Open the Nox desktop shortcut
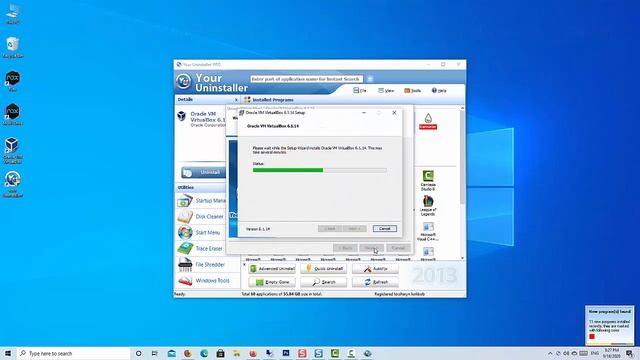The height and width of the screenshot is (360, 640). pos(13,81)
